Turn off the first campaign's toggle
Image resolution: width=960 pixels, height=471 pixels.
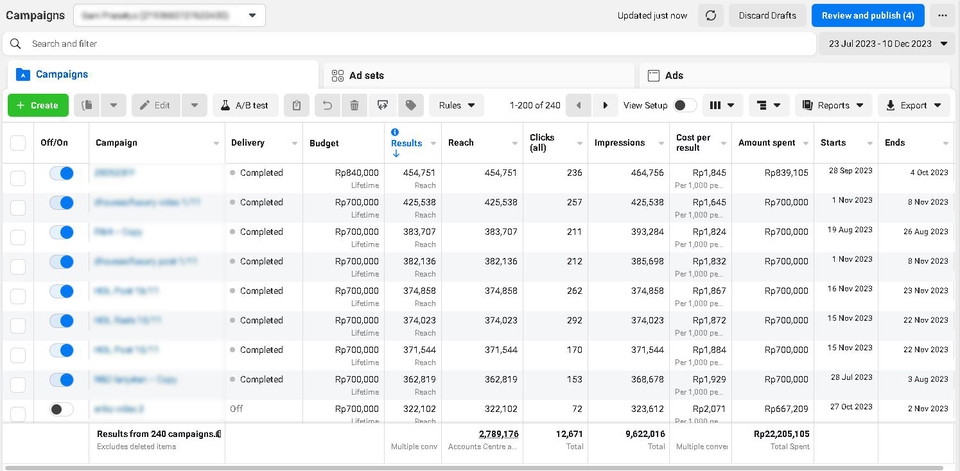(61, 173)
